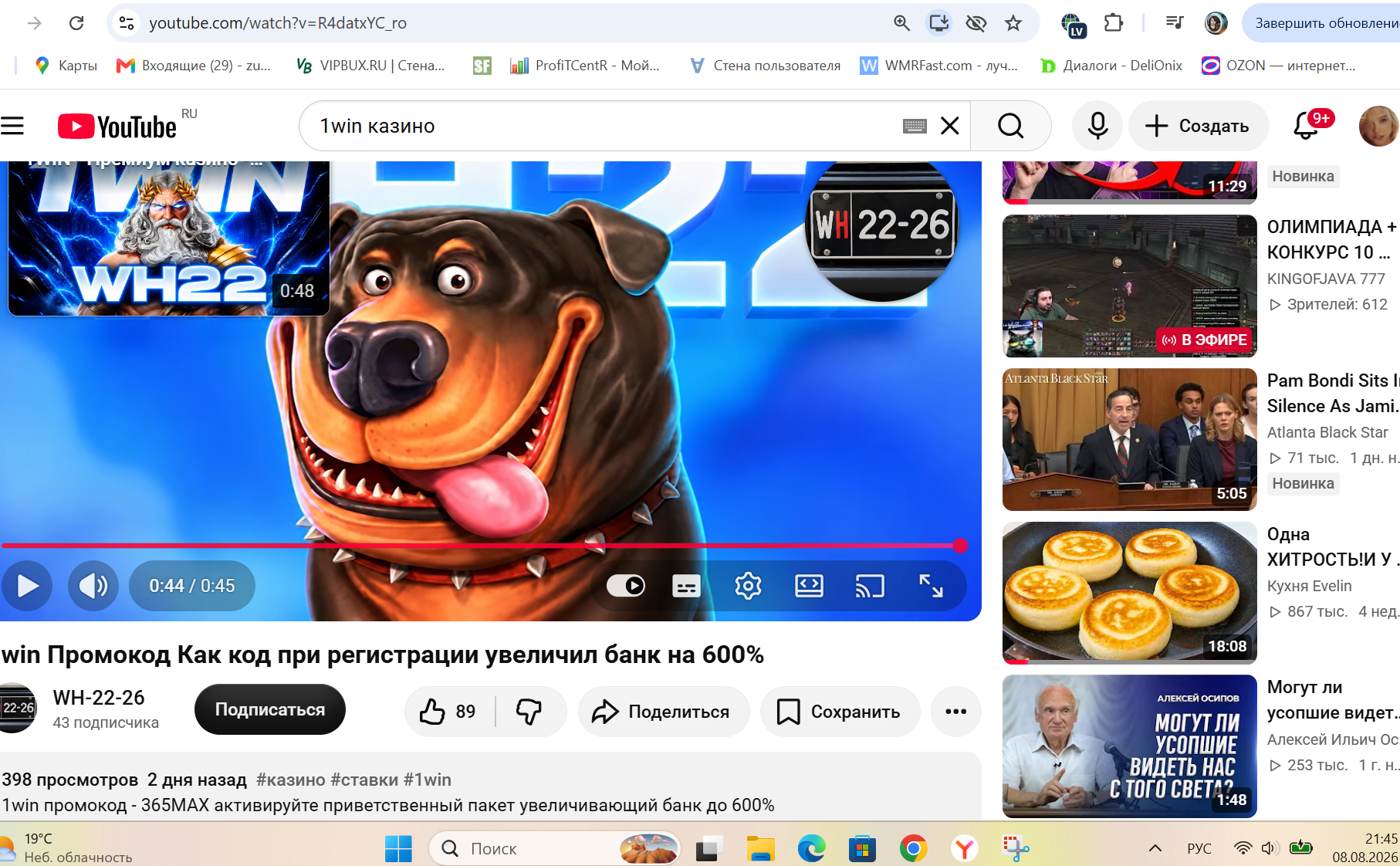The image size is (1400, 866).
Task: Open the Входящие (29) Gmail bookmark
Action: [x=194, y=66]
